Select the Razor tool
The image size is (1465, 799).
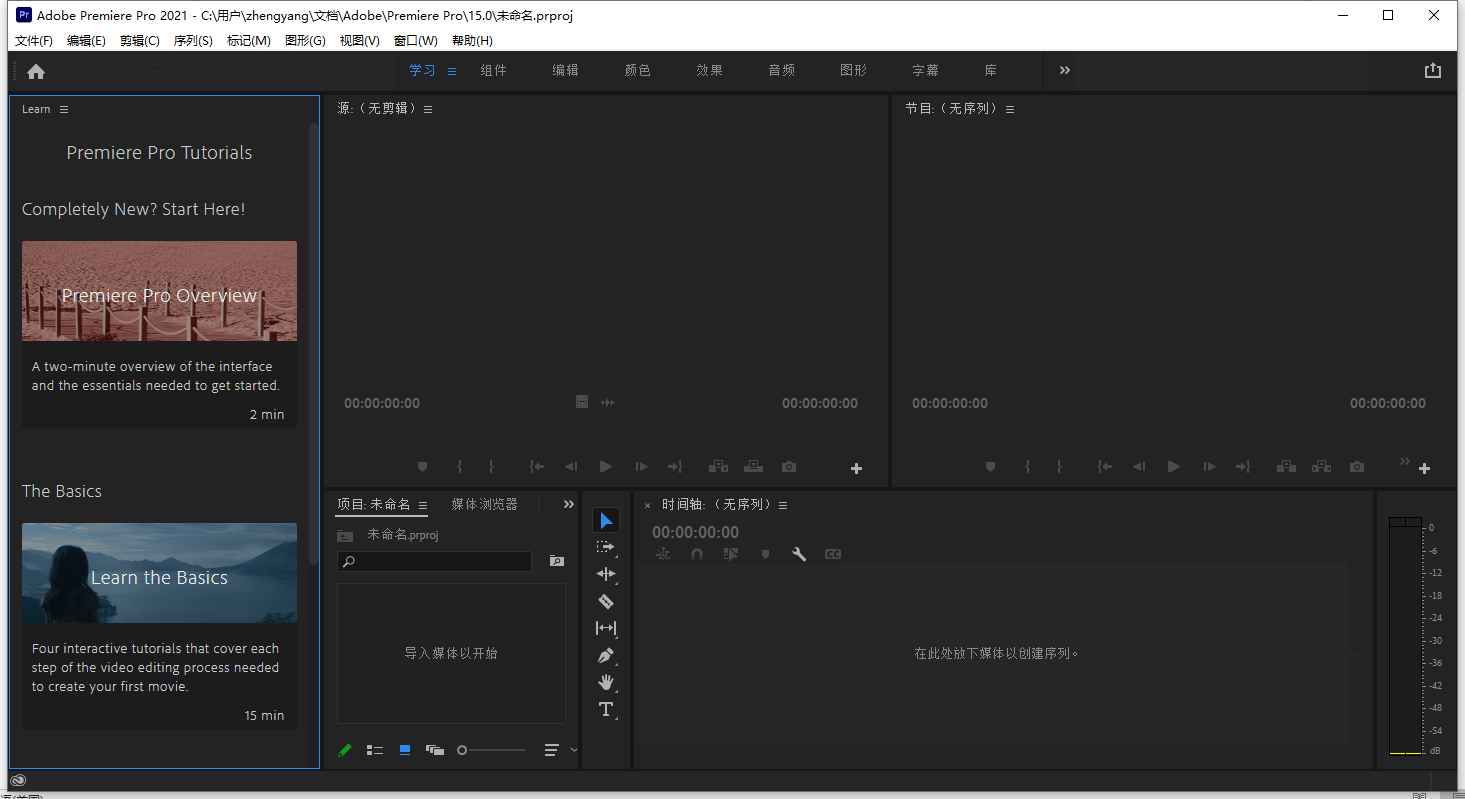click(606, 601)
